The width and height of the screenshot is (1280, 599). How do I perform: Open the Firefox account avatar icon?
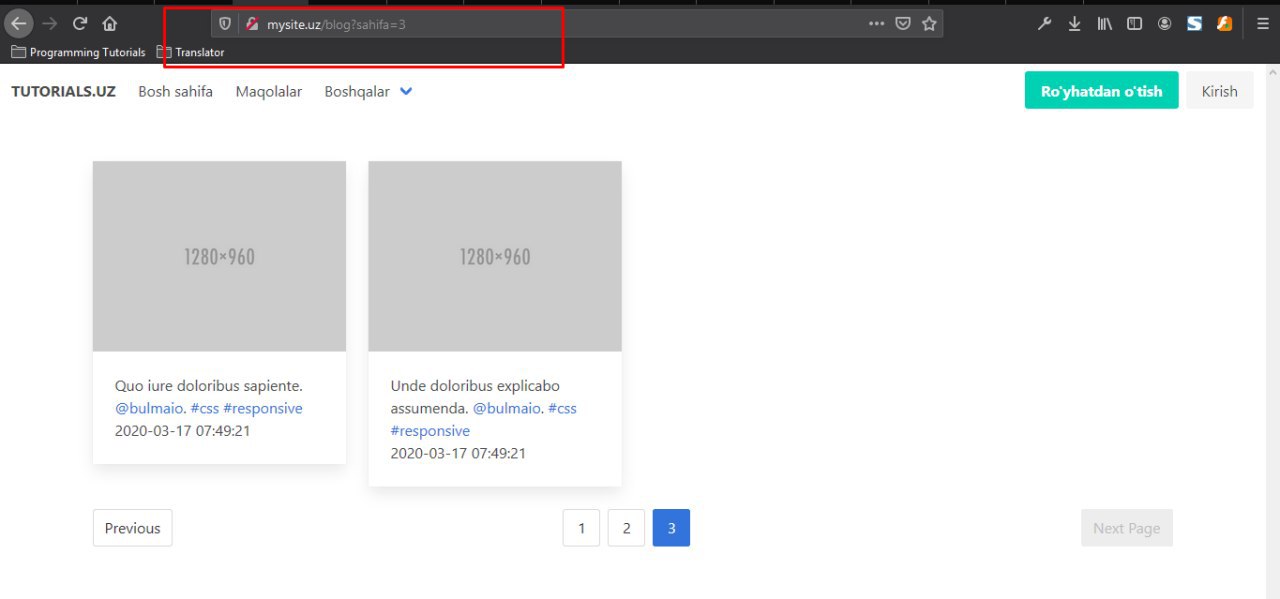[1164, 24]
